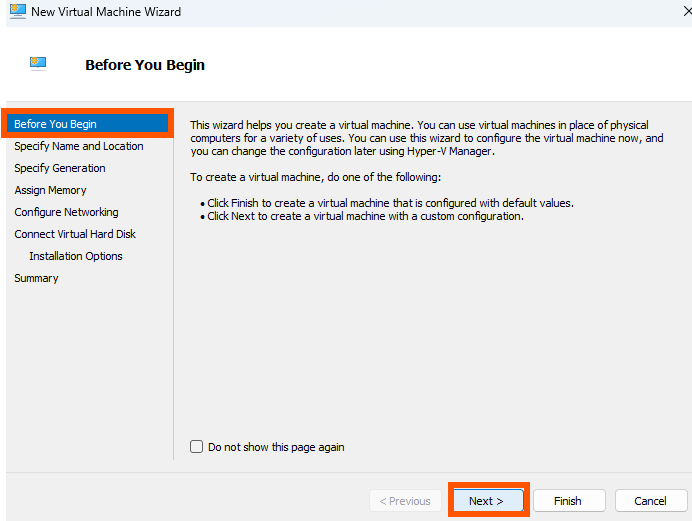
Task: Select Configure Networking step
Action: 66,212
